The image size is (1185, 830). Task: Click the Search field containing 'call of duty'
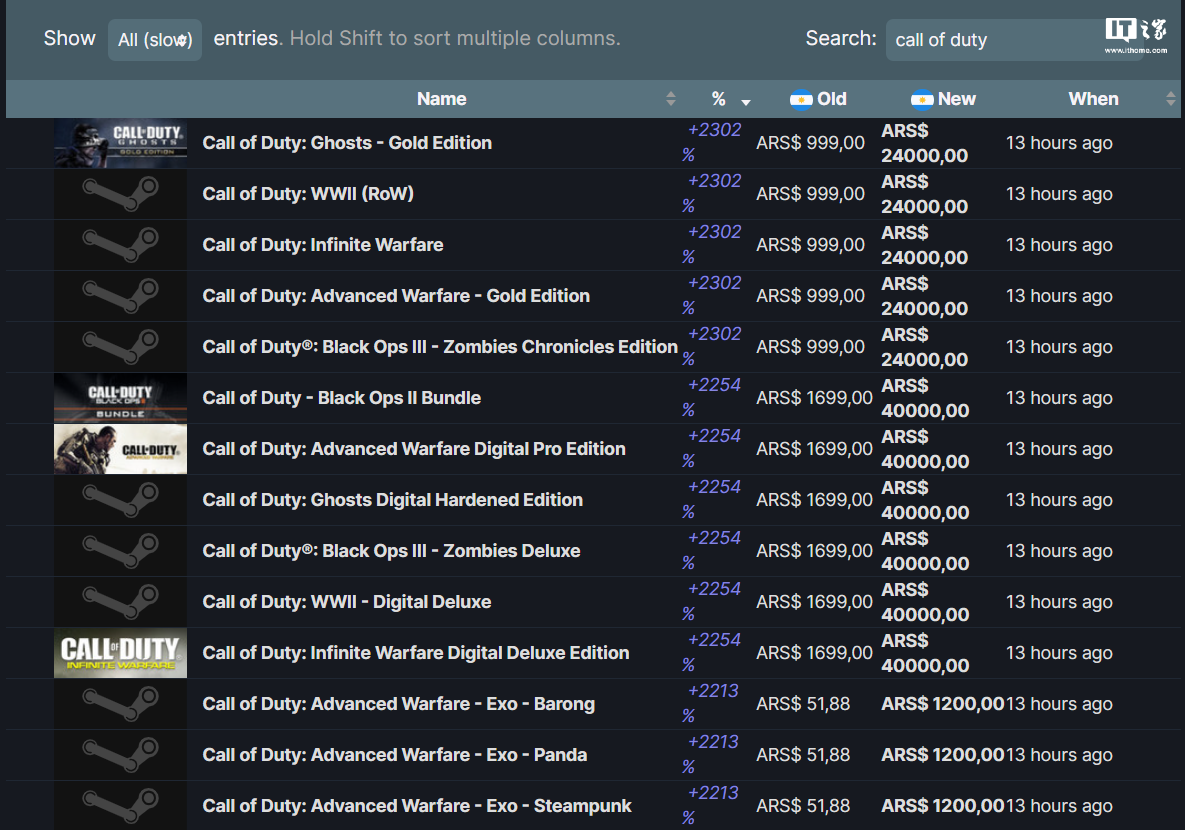1013,40
